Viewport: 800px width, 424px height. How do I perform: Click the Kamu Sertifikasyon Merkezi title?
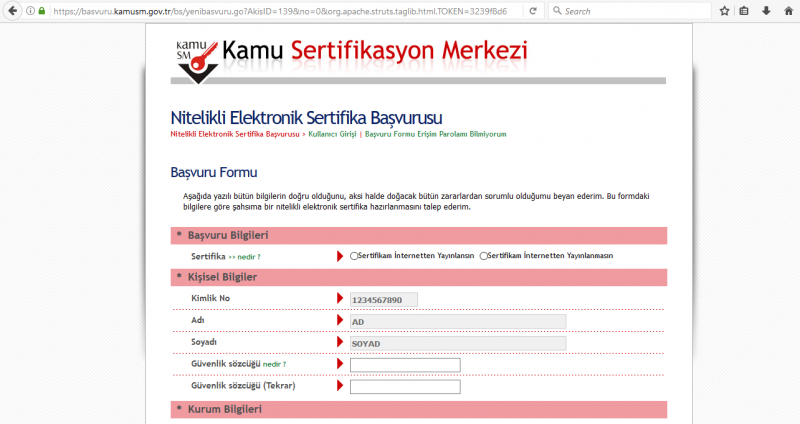[375, 51]
